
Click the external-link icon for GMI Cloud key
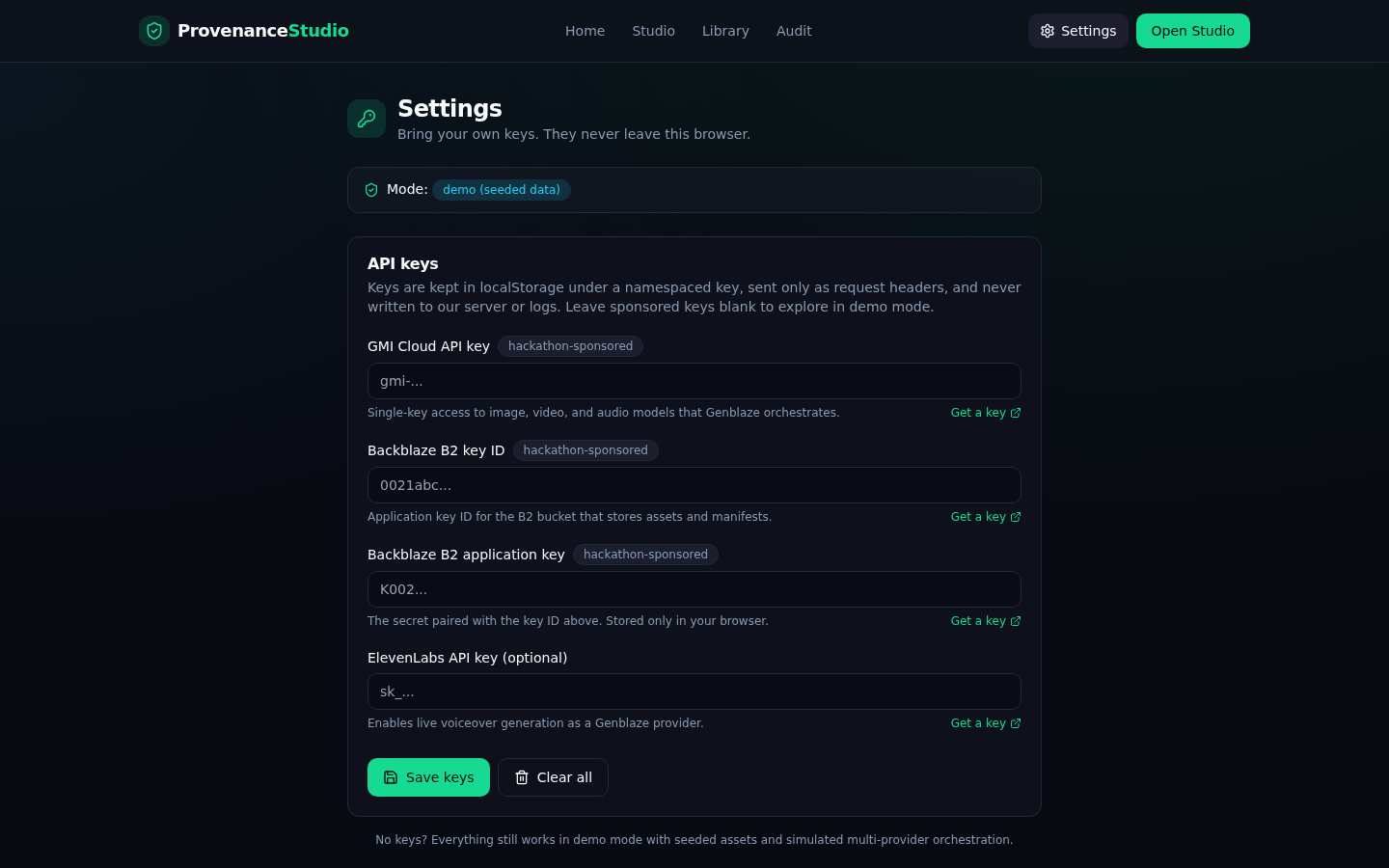(x=1016, y=413)
